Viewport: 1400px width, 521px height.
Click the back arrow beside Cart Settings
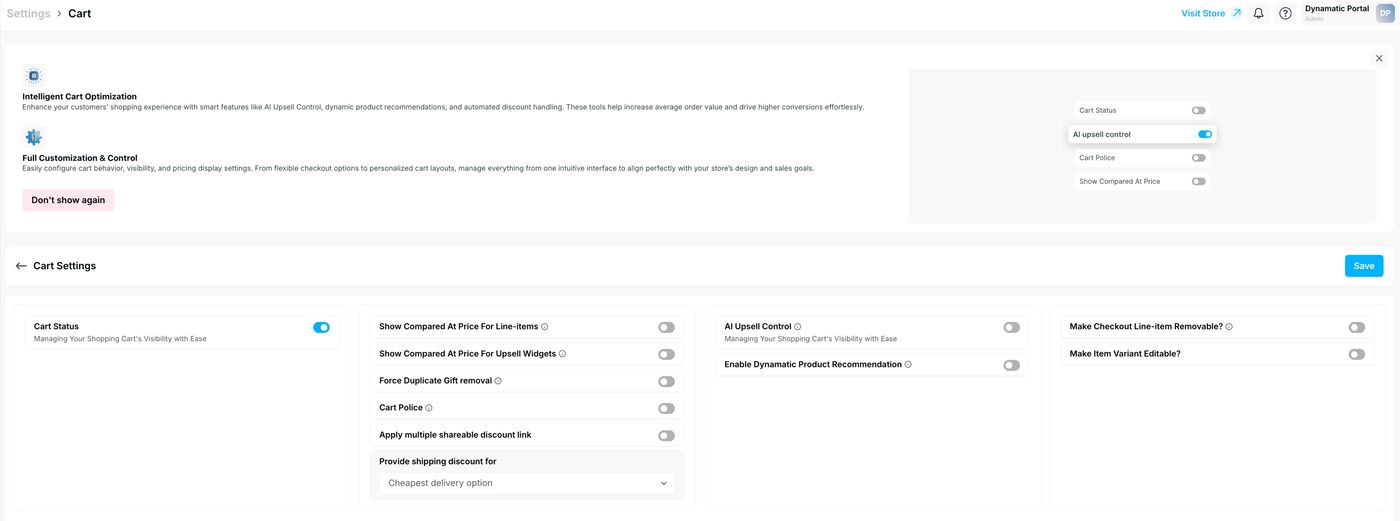point(21,266)
